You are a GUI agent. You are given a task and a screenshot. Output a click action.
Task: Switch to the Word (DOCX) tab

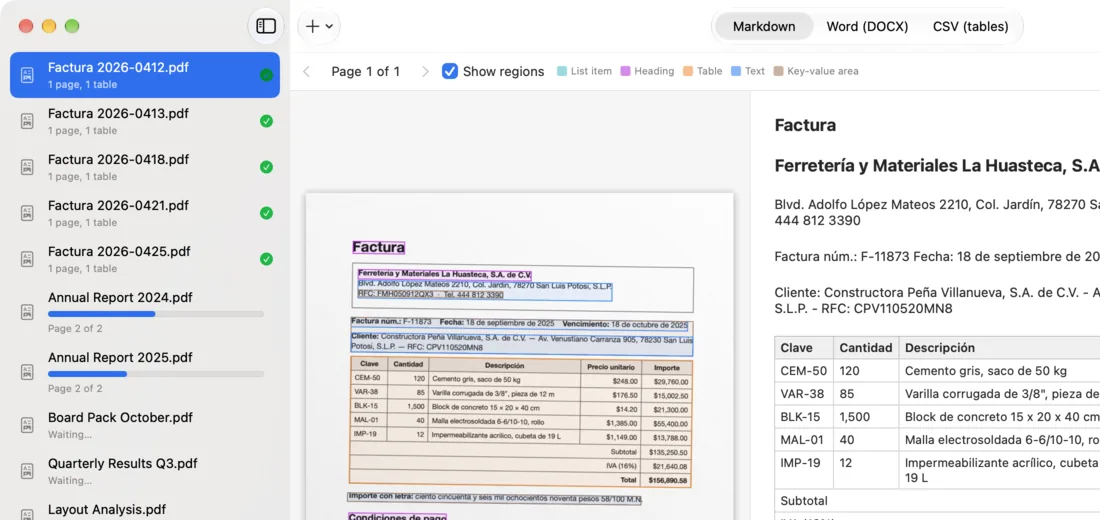867,27
